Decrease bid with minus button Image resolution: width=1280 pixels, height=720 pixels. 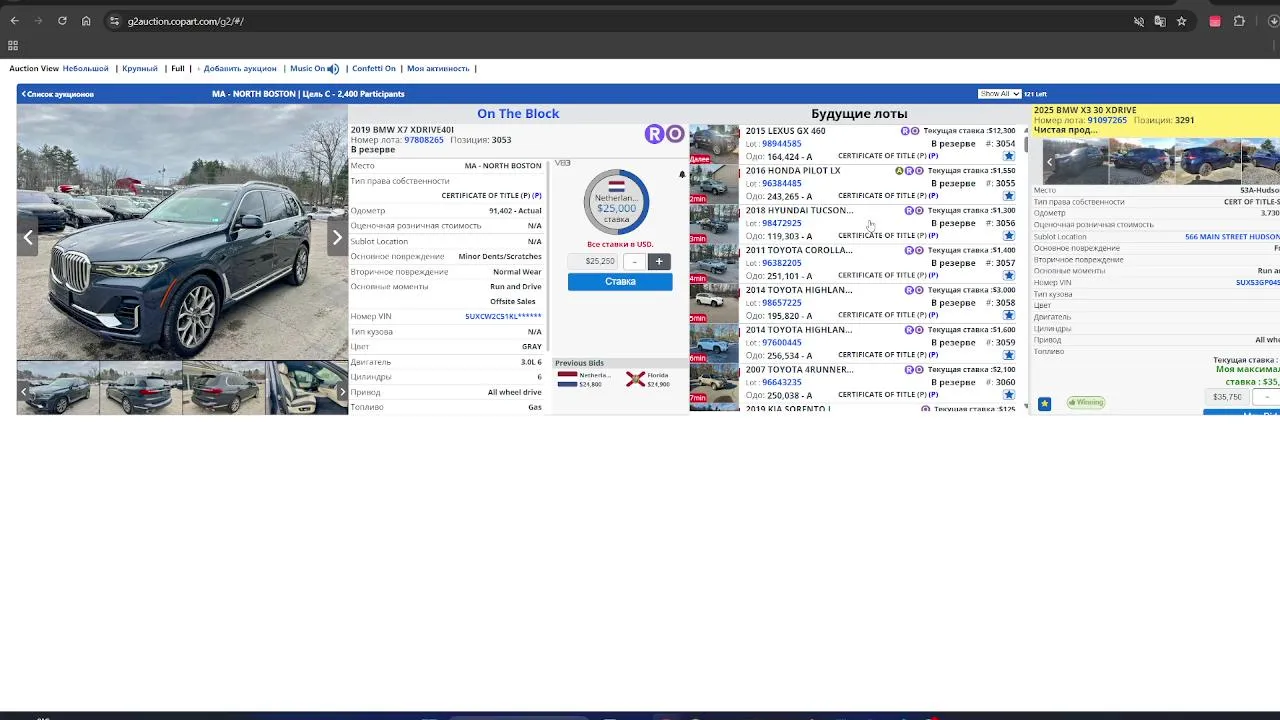pyautogui.click(x=634, y=261)
